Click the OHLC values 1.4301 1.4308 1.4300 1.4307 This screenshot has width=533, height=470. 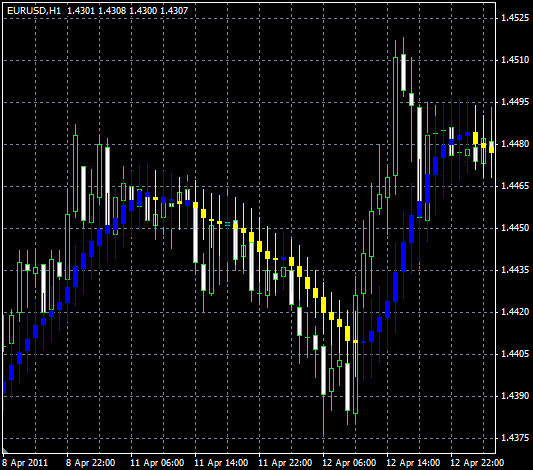(127, 11)
